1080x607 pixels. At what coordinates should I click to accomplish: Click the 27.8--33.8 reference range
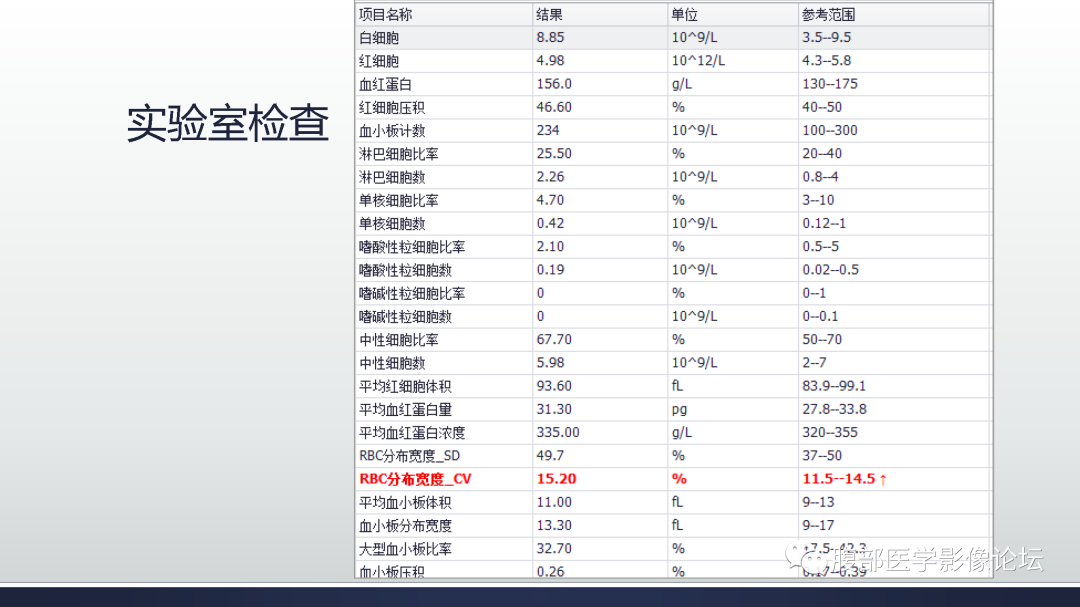pos(834,409)
